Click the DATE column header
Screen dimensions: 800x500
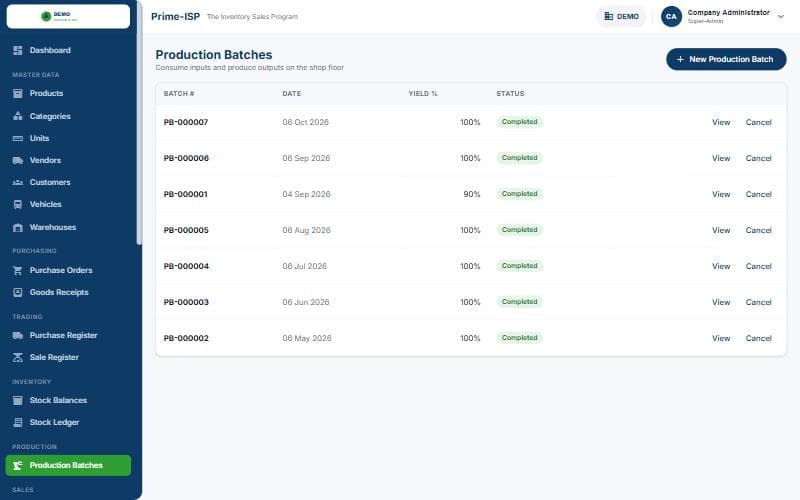tap(291, 93)
